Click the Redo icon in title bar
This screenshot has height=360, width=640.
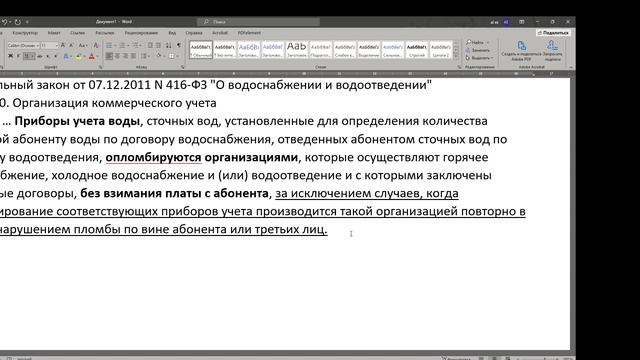(x=18, y=22)
